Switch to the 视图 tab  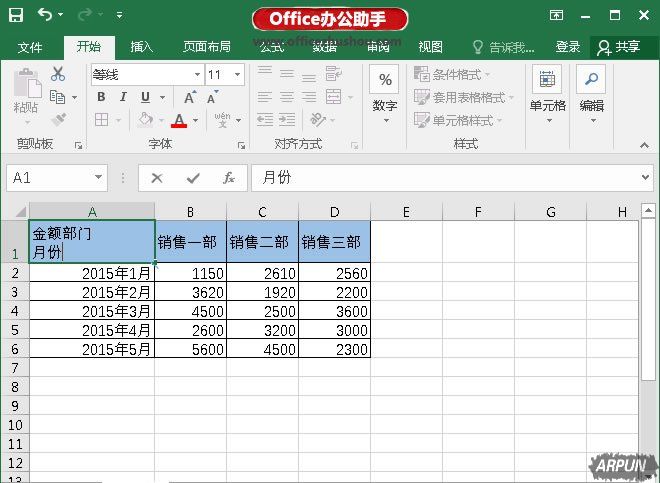click(431, 47)
